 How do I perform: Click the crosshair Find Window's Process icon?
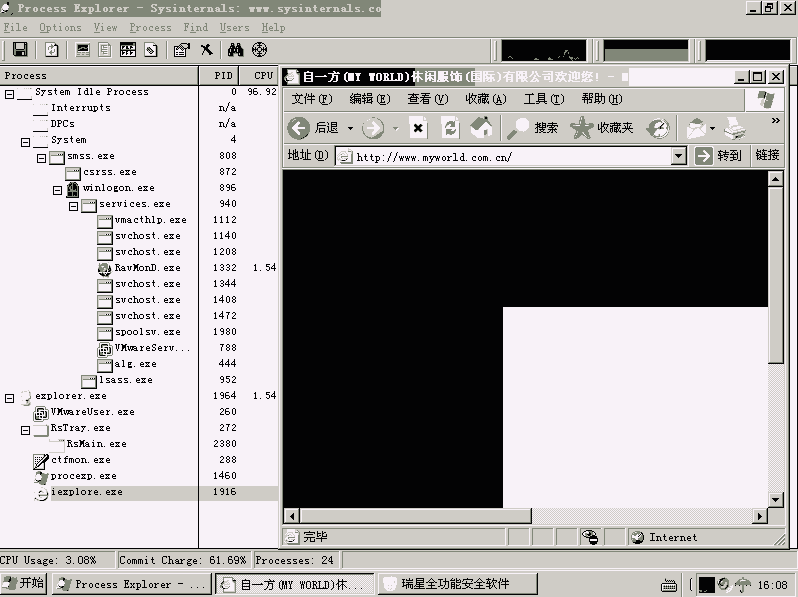[260, 50]
